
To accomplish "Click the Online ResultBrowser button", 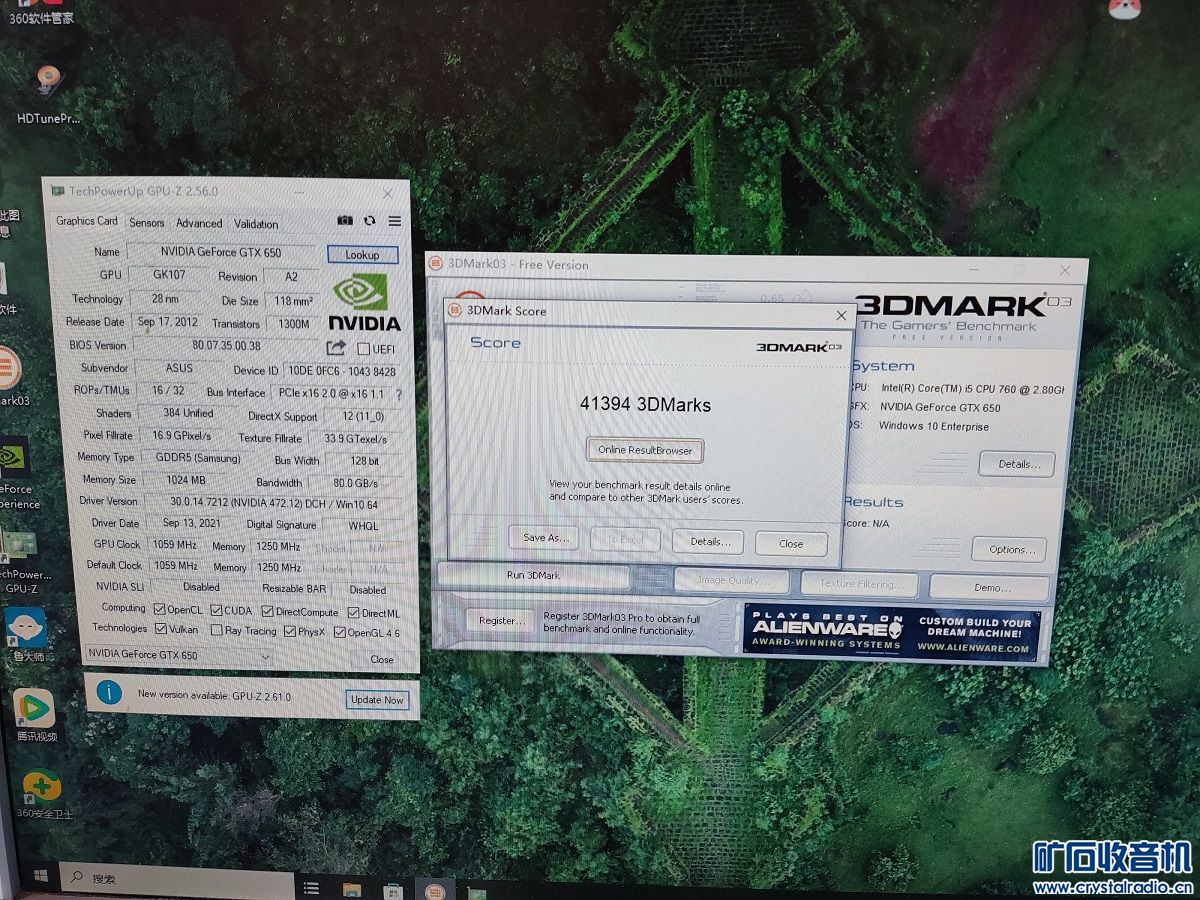I will (x=645, y=450).
